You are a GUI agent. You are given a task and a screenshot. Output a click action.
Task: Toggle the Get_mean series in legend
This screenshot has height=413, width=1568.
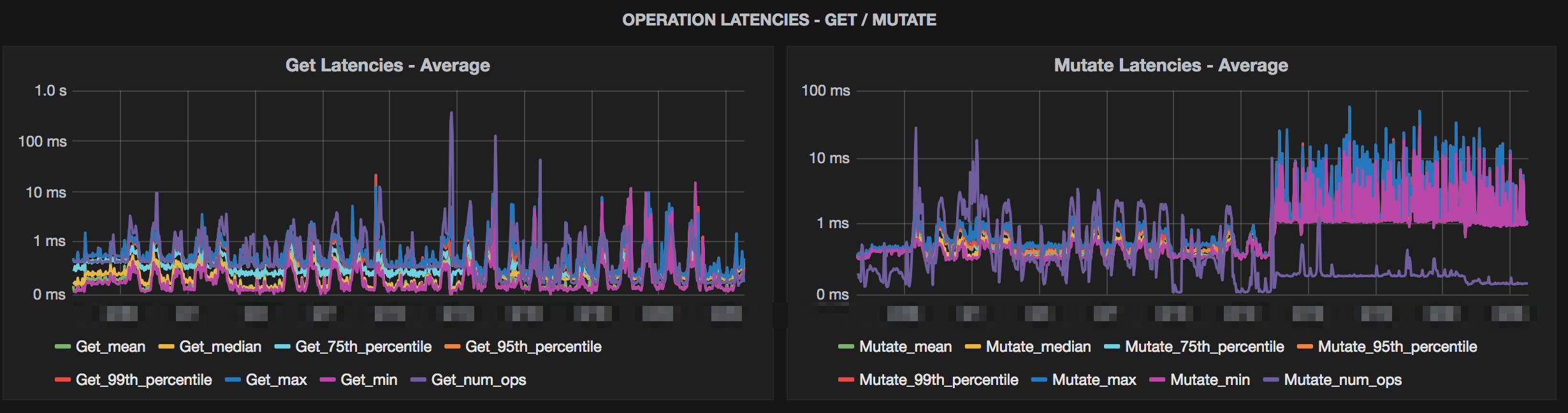[110, 347]
